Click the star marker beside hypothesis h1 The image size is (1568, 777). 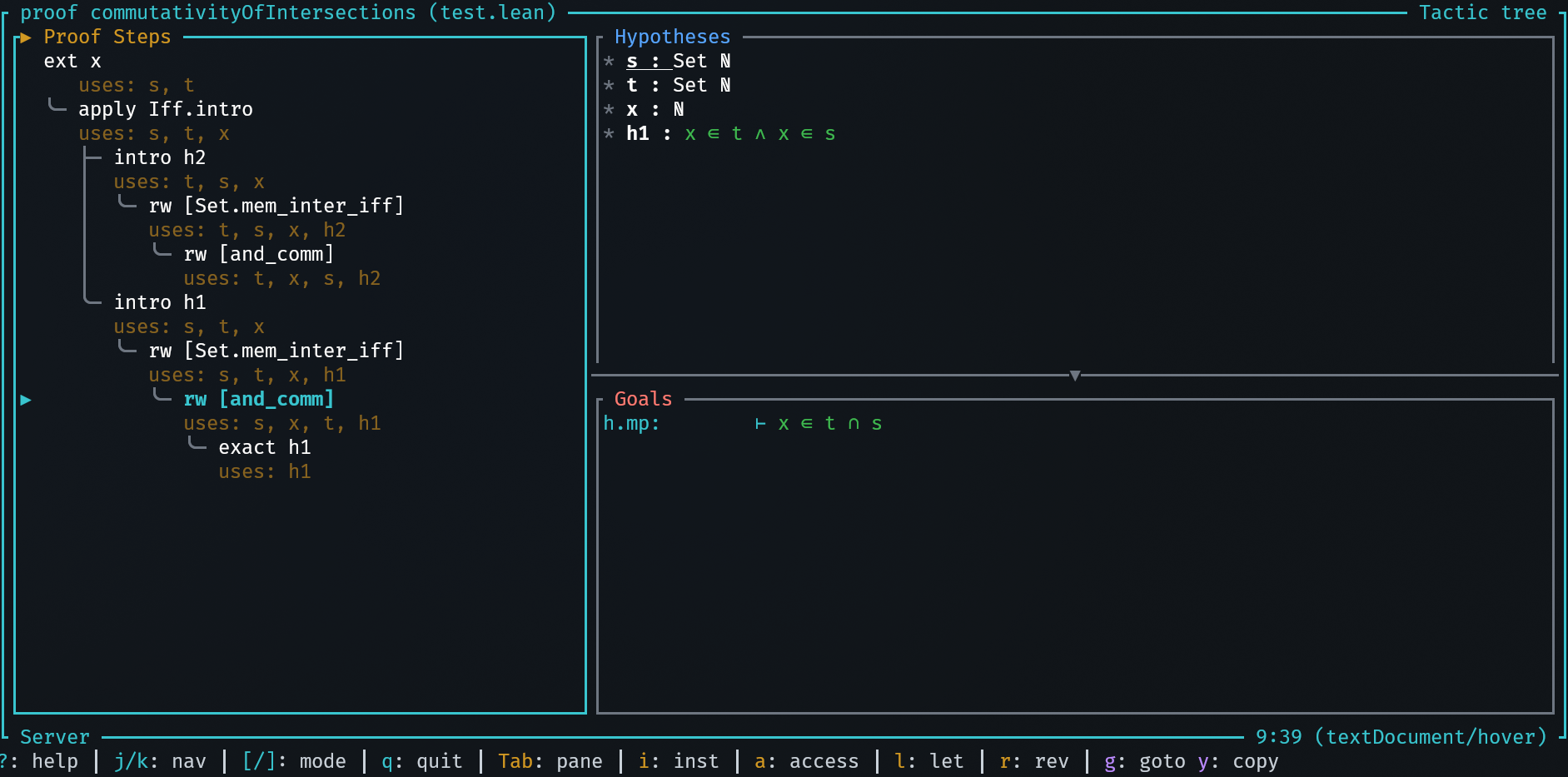(x=609, y=134)
